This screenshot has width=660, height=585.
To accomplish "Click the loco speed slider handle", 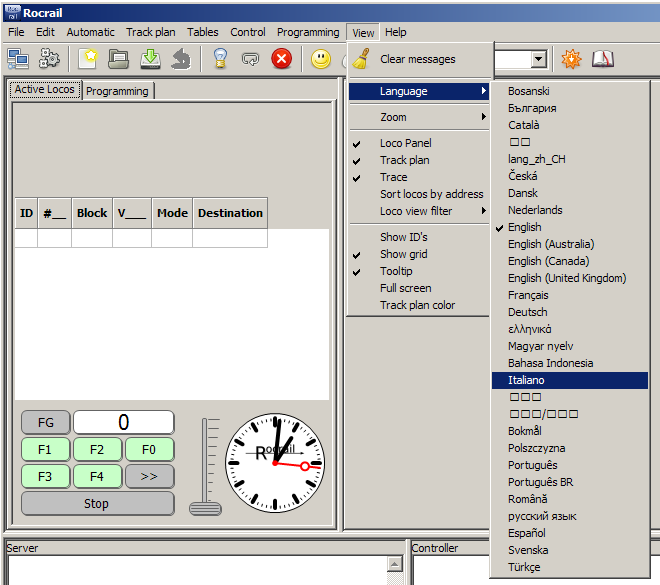I will (x=205, y=507).
